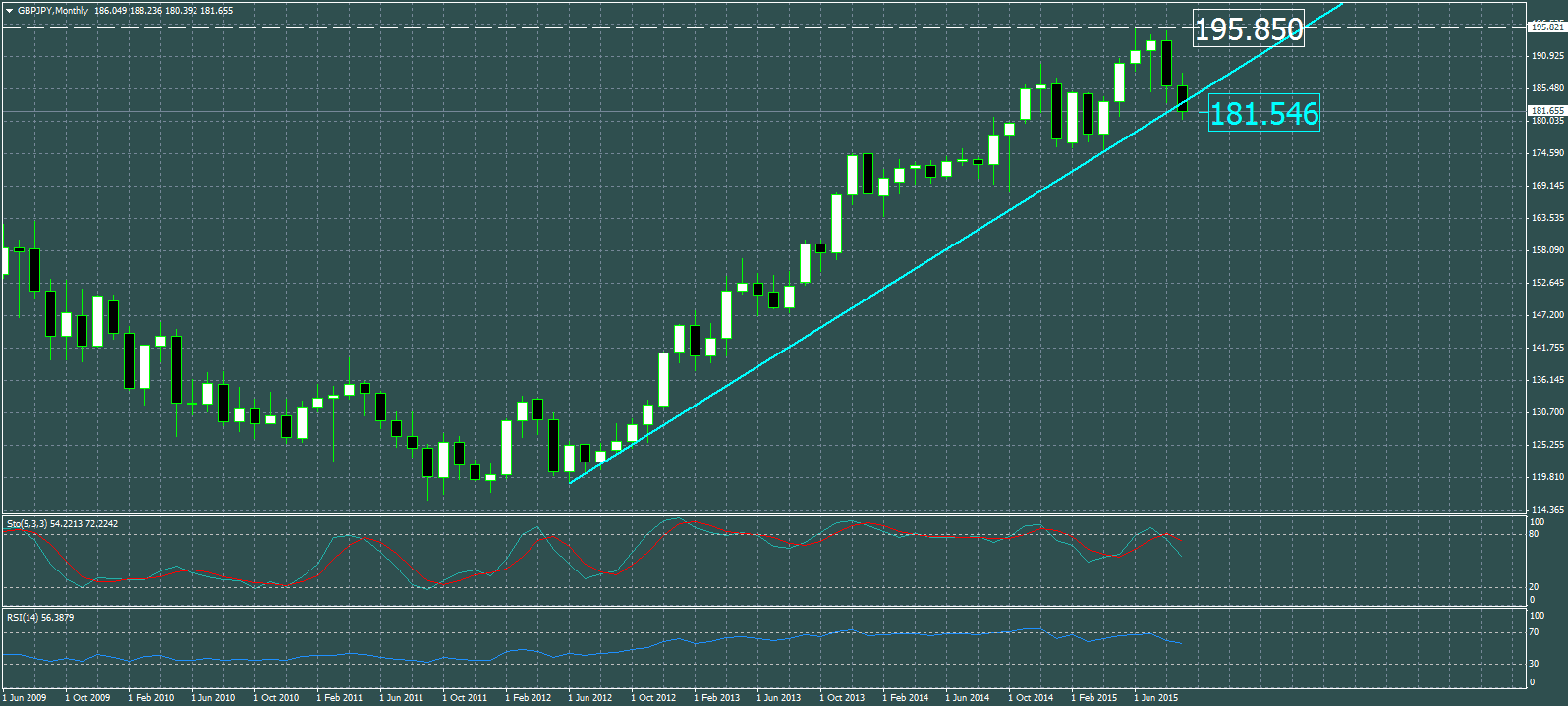Click the 1 Feb 2010 date label
1568x706 pixels.
pyautogui.click(x=150, y=698)
